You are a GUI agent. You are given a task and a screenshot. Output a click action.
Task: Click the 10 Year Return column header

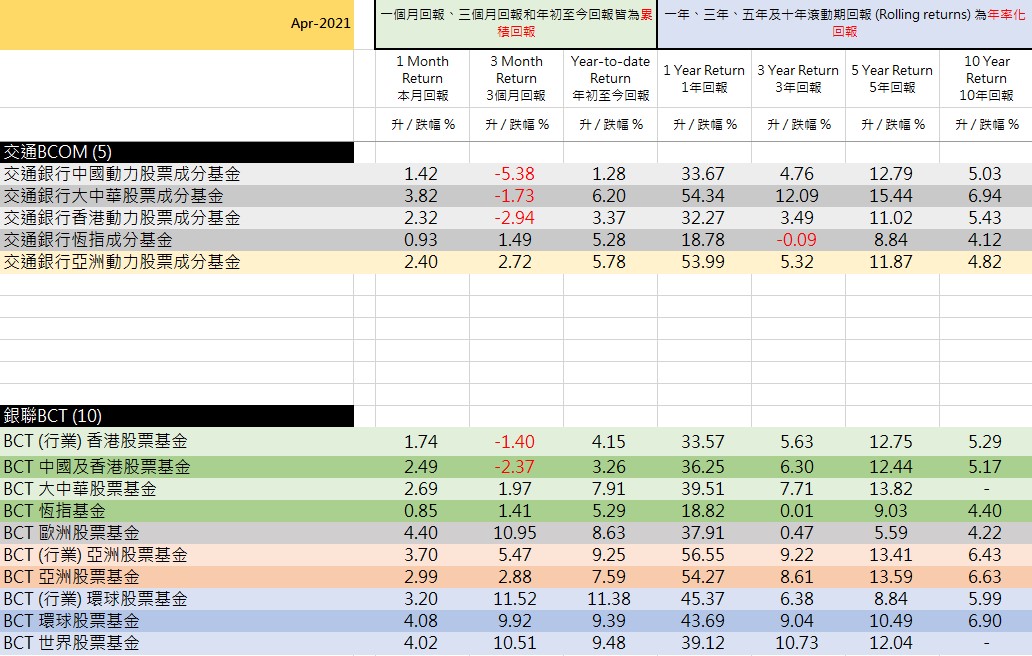click(x=986, y=78)
